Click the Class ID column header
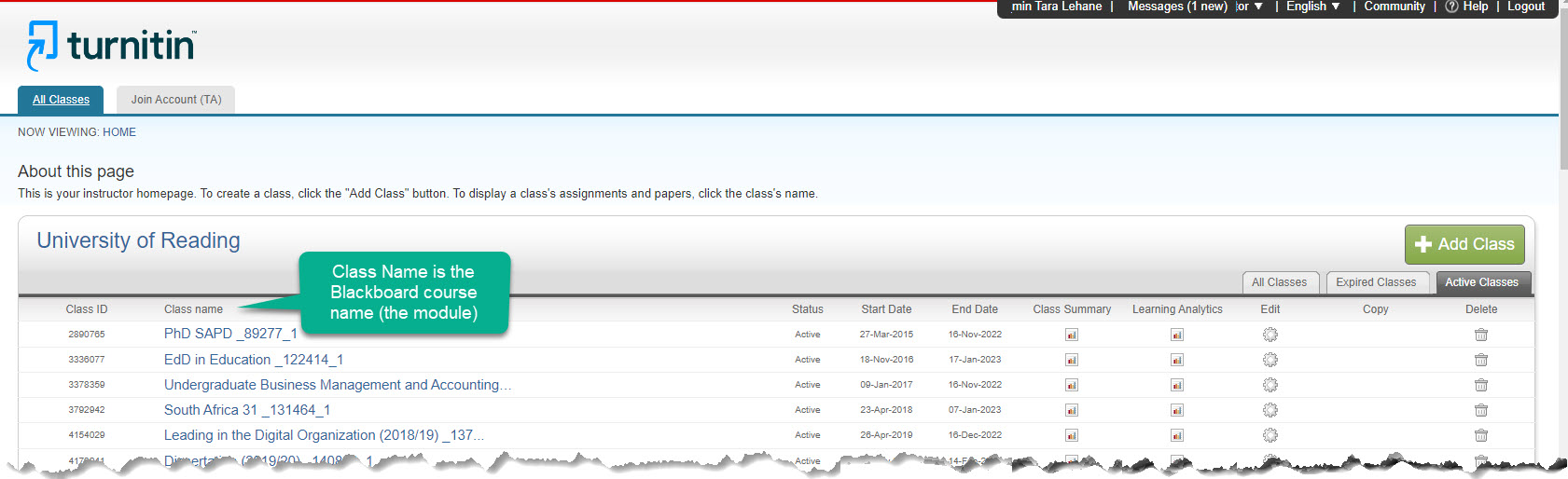Screen dimensions: 1568x479 coord(87,309)
